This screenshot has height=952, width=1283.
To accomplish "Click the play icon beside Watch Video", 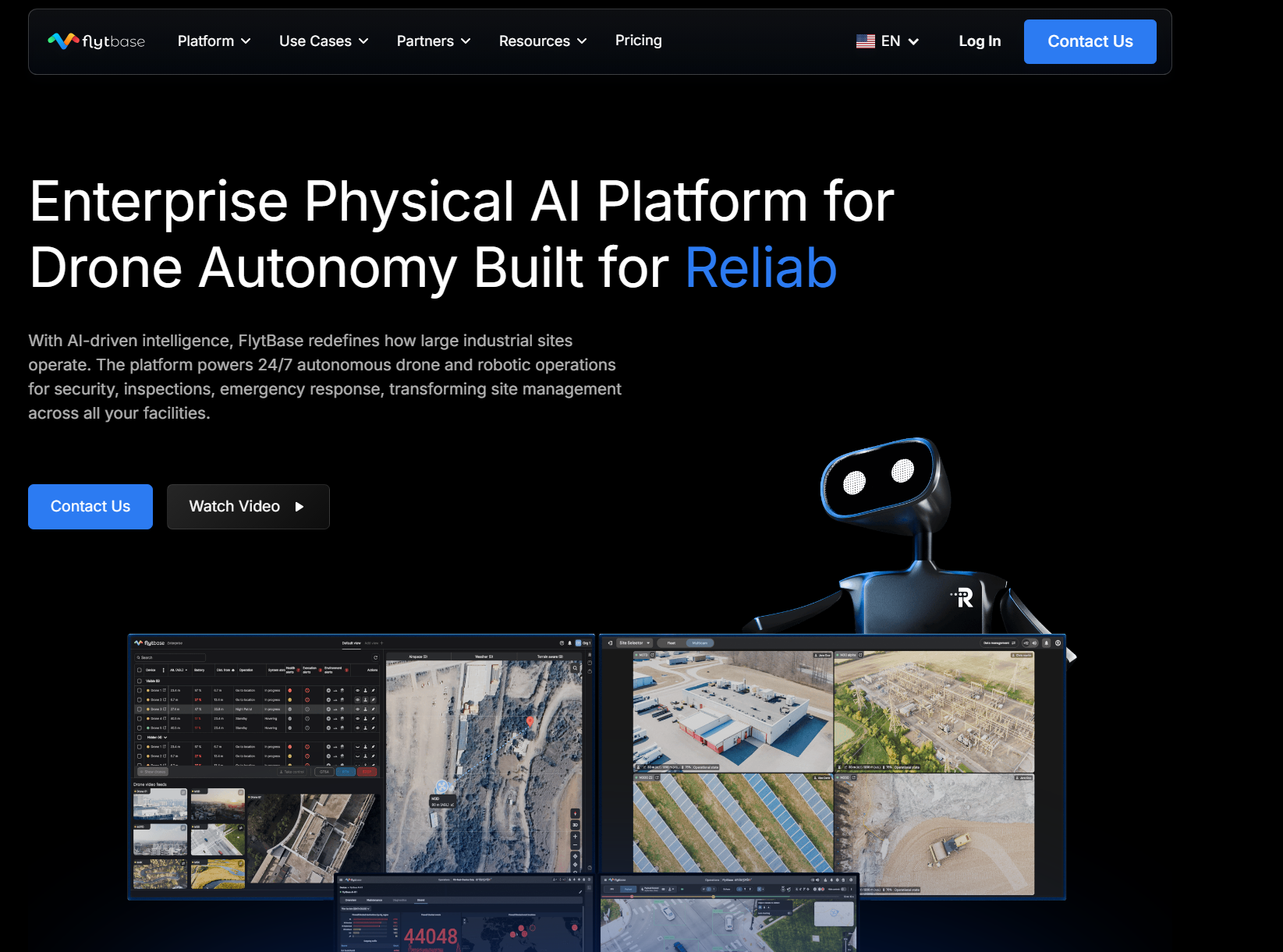I will coord(299,507).
